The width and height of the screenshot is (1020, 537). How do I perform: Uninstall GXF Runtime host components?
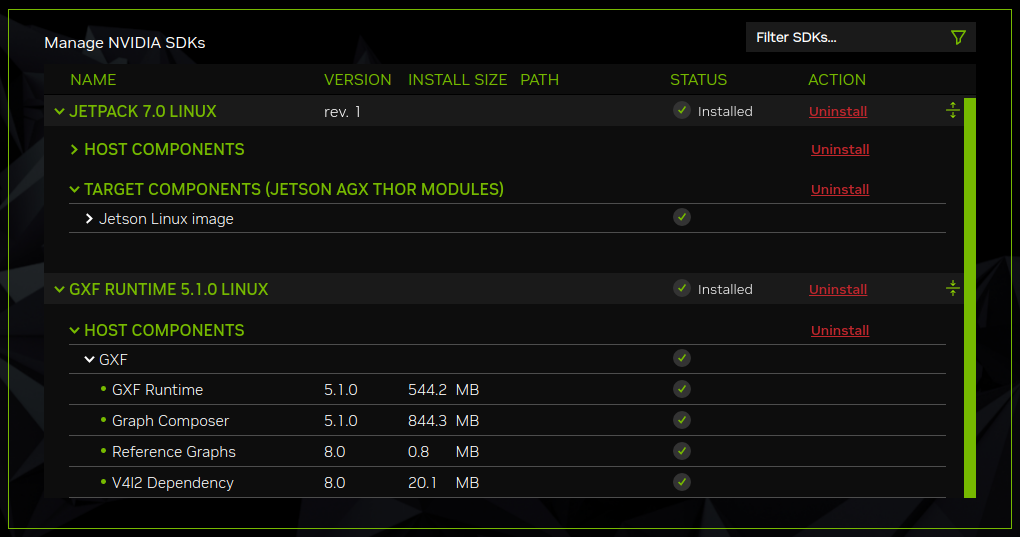point(839,331)
